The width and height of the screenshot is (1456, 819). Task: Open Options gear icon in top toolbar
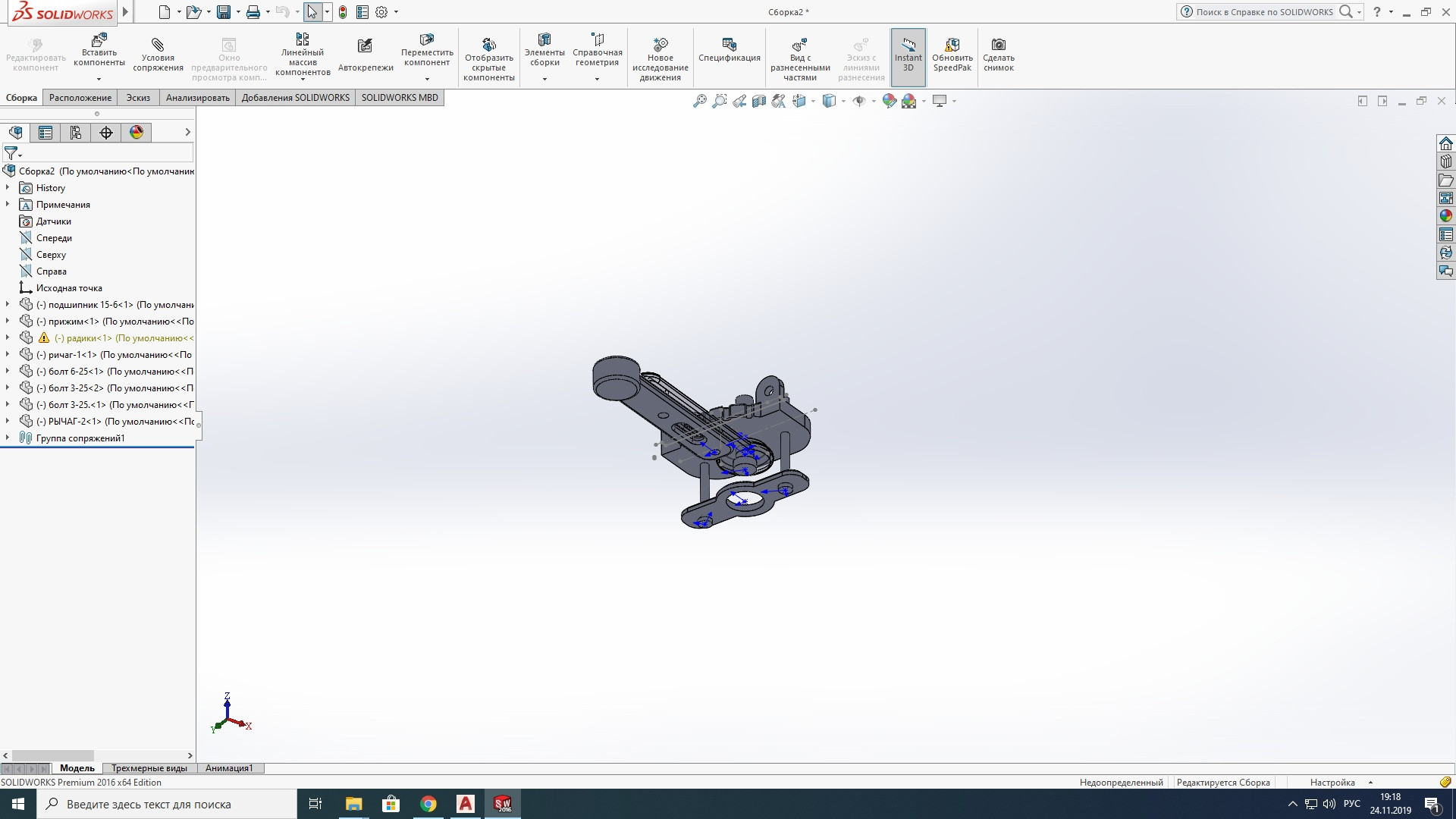381,12
